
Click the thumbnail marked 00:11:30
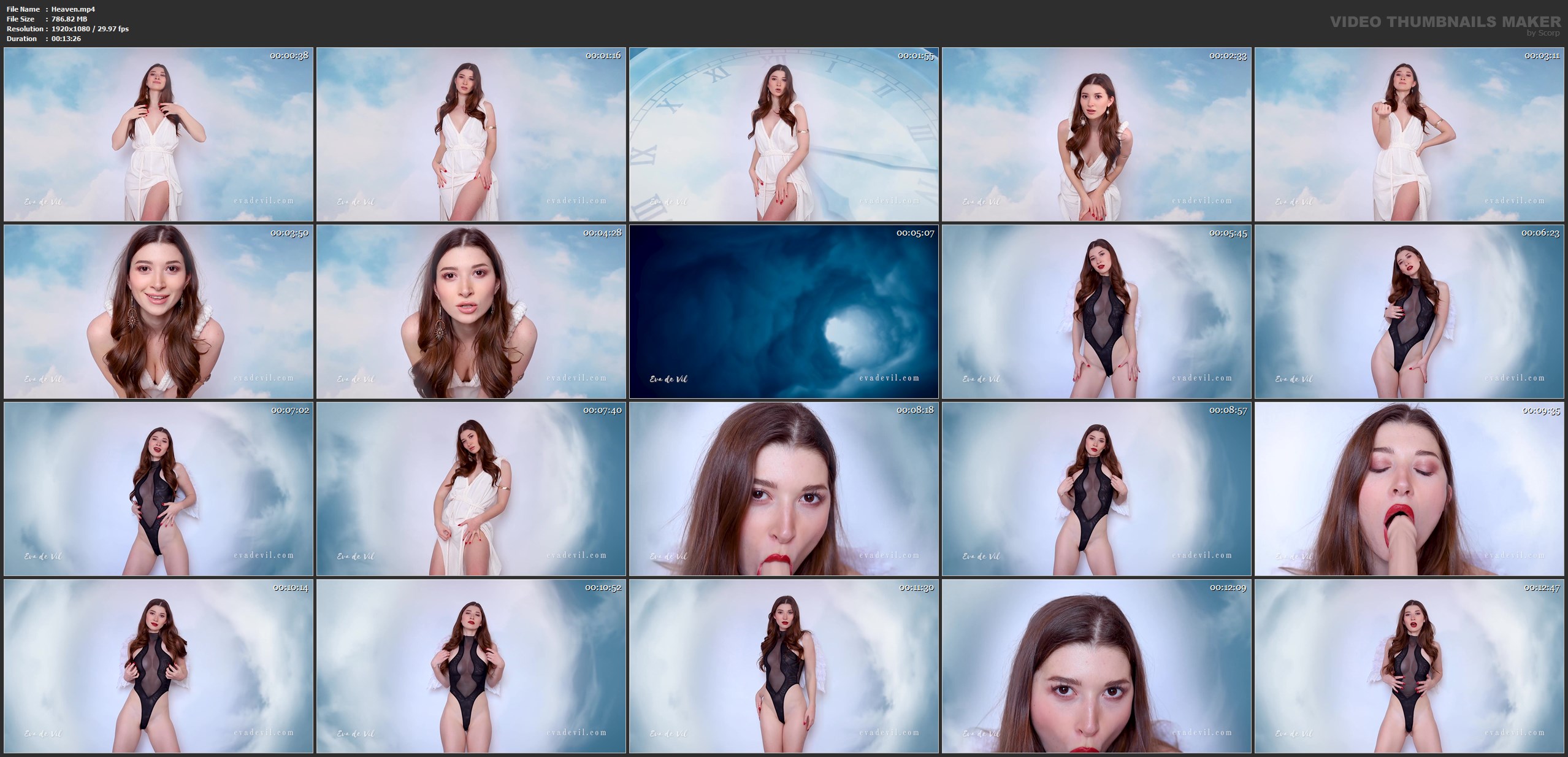click(x=784, y=666)
